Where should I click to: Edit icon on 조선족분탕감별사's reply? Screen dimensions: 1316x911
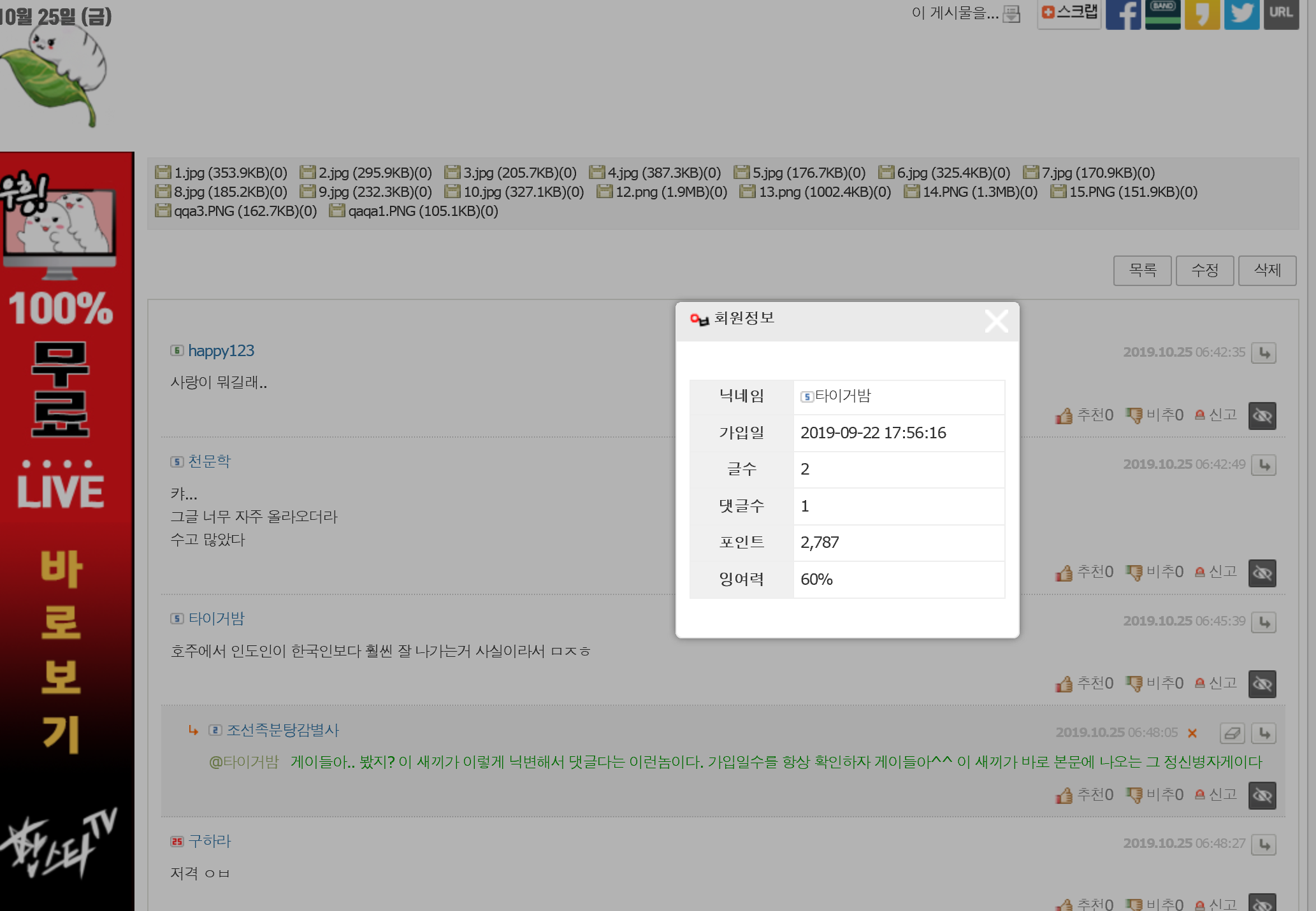coord(1232,733)
